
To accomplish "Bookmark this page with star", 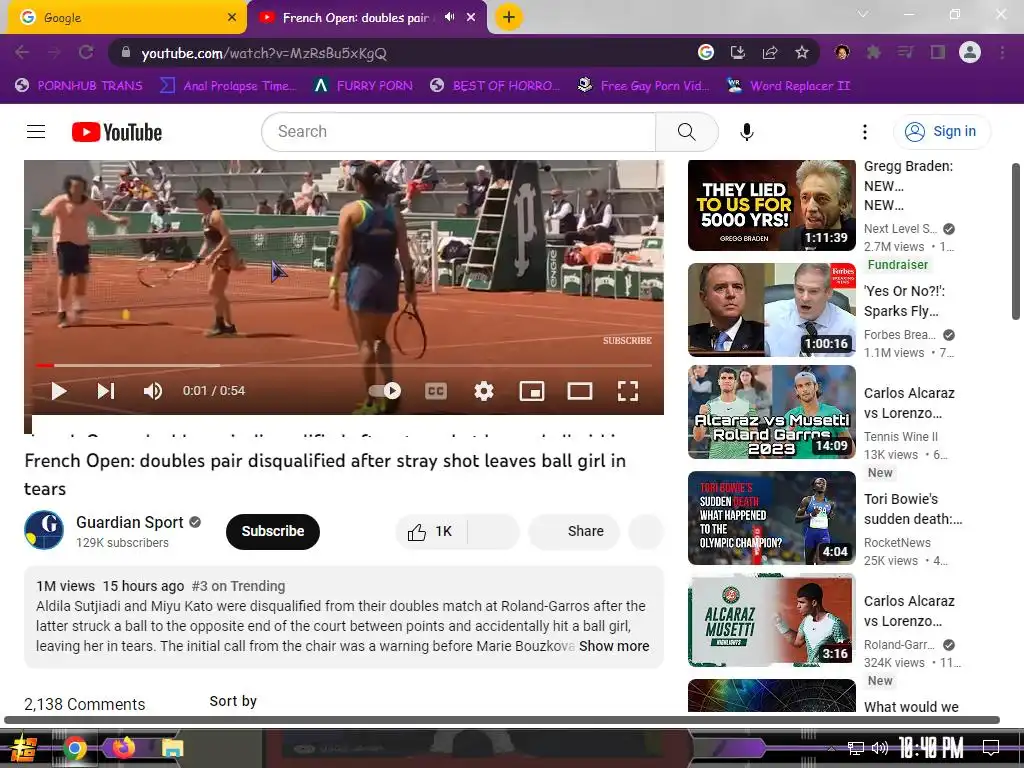I will click(x=802, y=52).
